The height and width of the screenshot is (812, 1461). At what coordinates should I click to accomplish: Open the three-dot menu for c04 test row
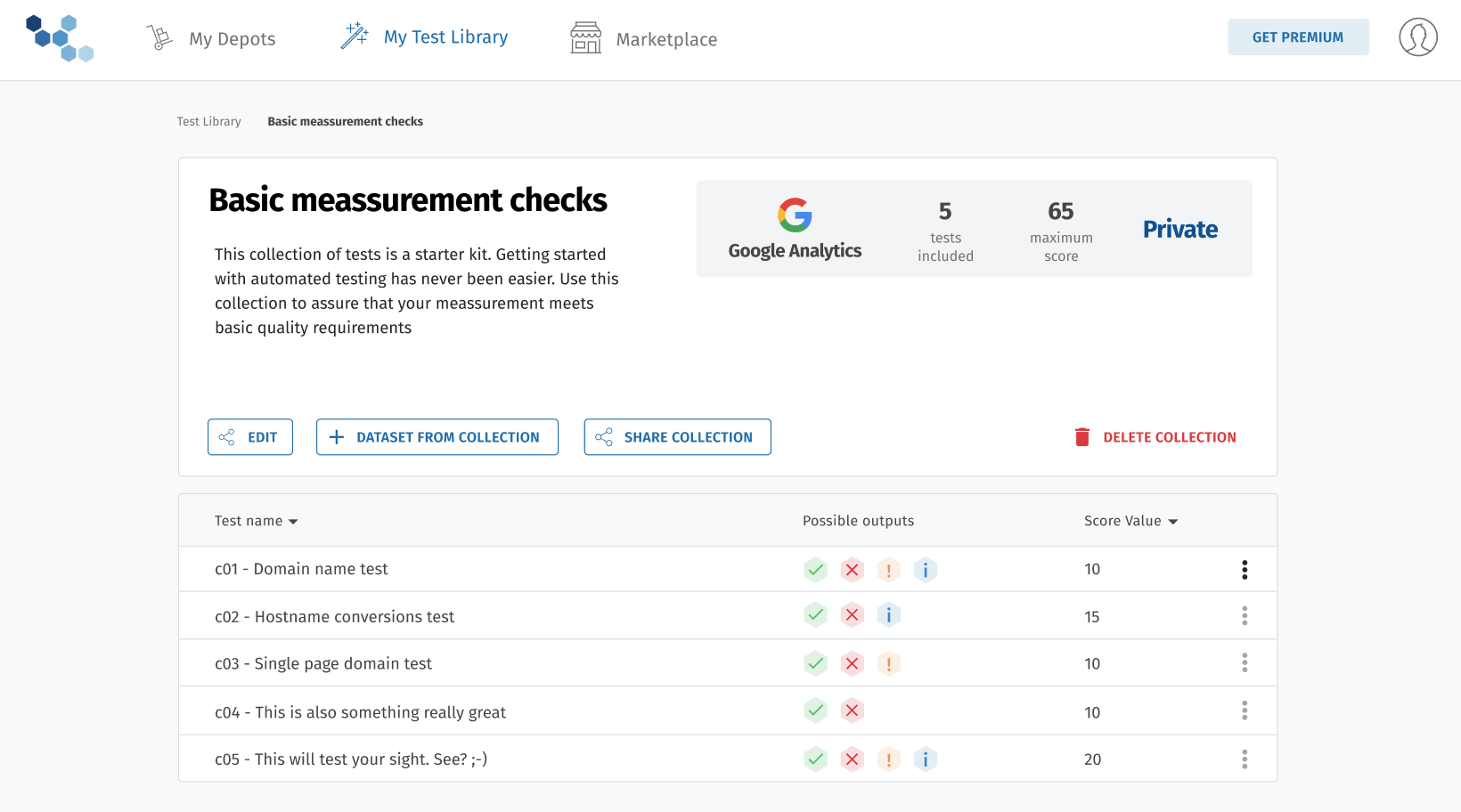(x=1245, y=710)
